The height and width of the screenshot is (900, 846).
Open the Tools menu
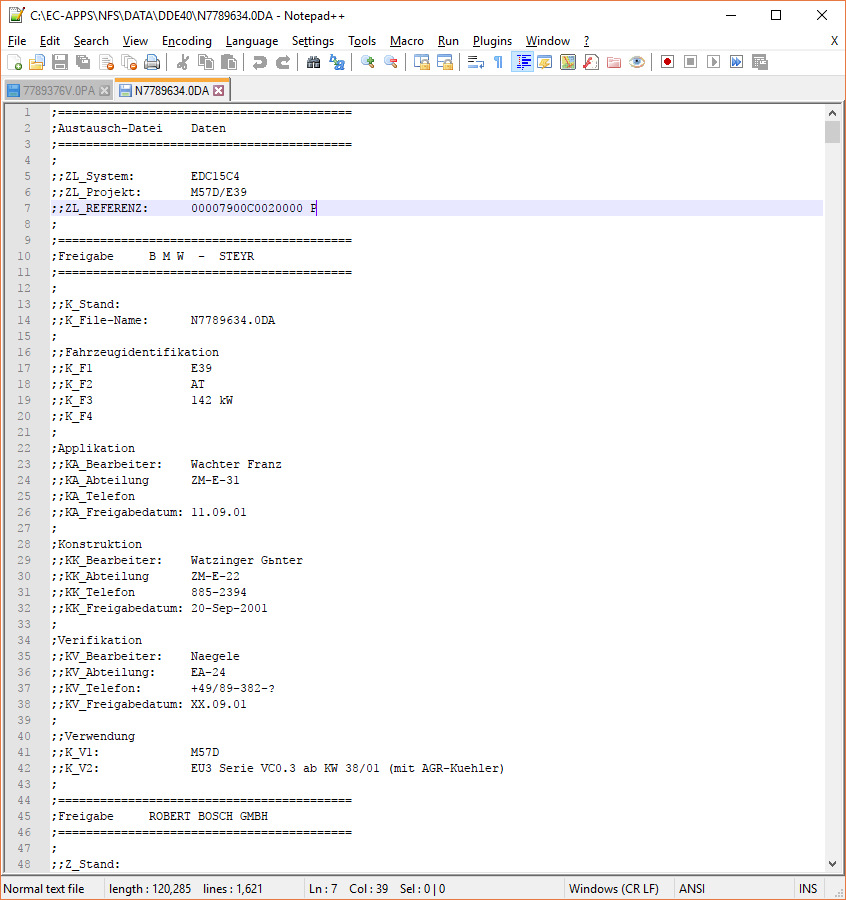pyautogui.click(x=362, y=41)
